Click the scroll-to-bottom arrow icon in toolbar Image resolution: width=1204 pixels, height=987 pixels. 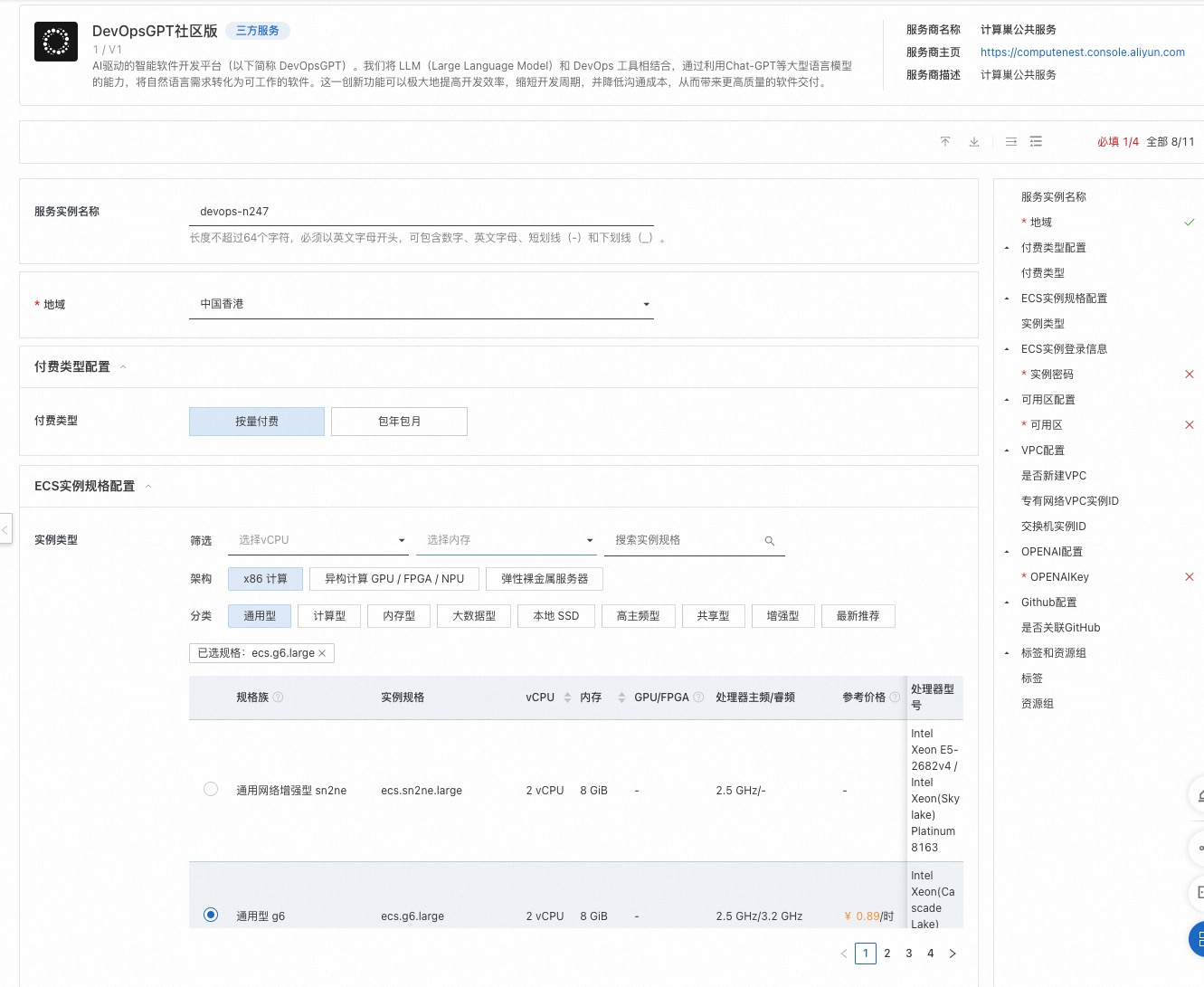974,141
